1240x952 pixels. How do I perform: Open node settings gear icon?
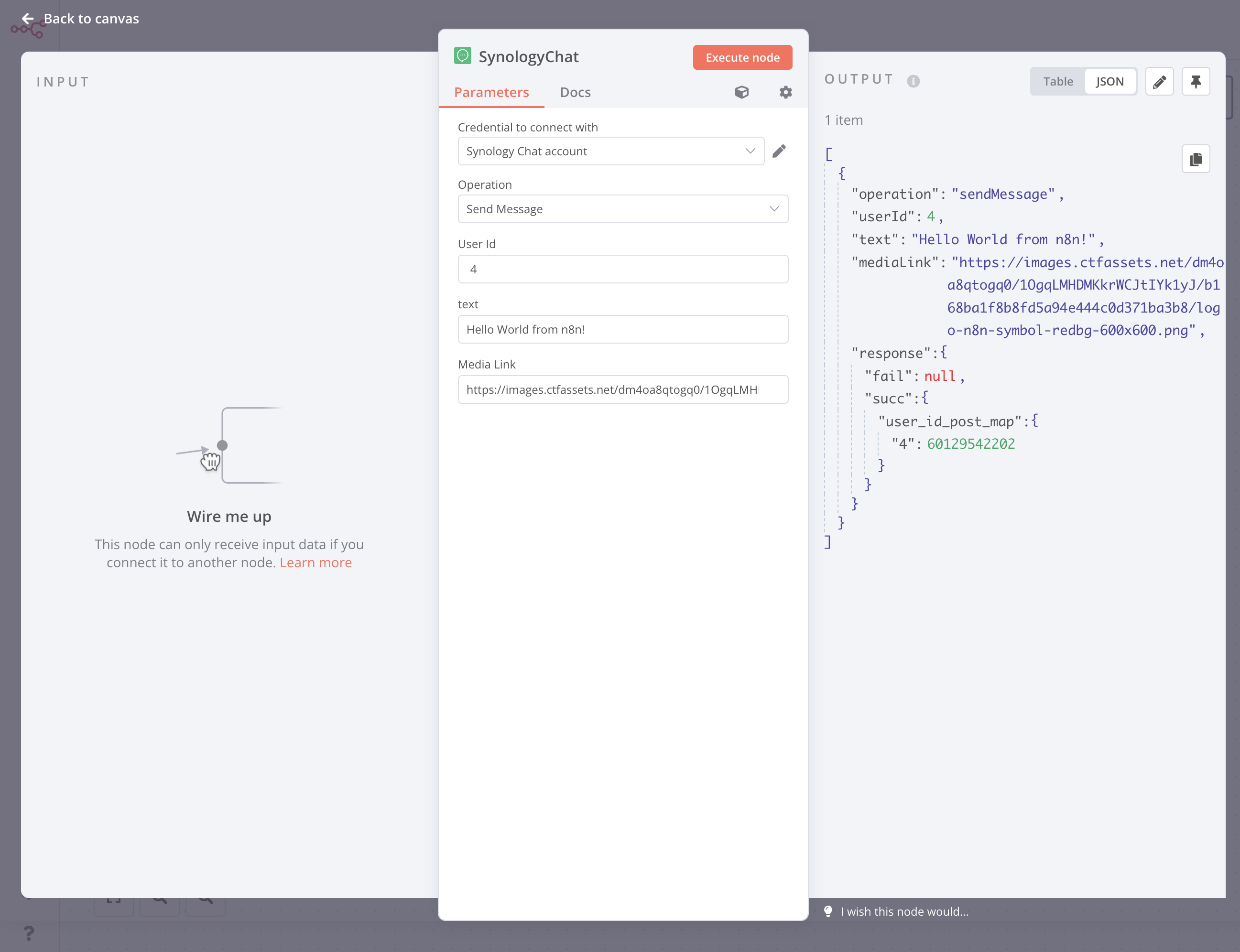click(x=785, y=92)
